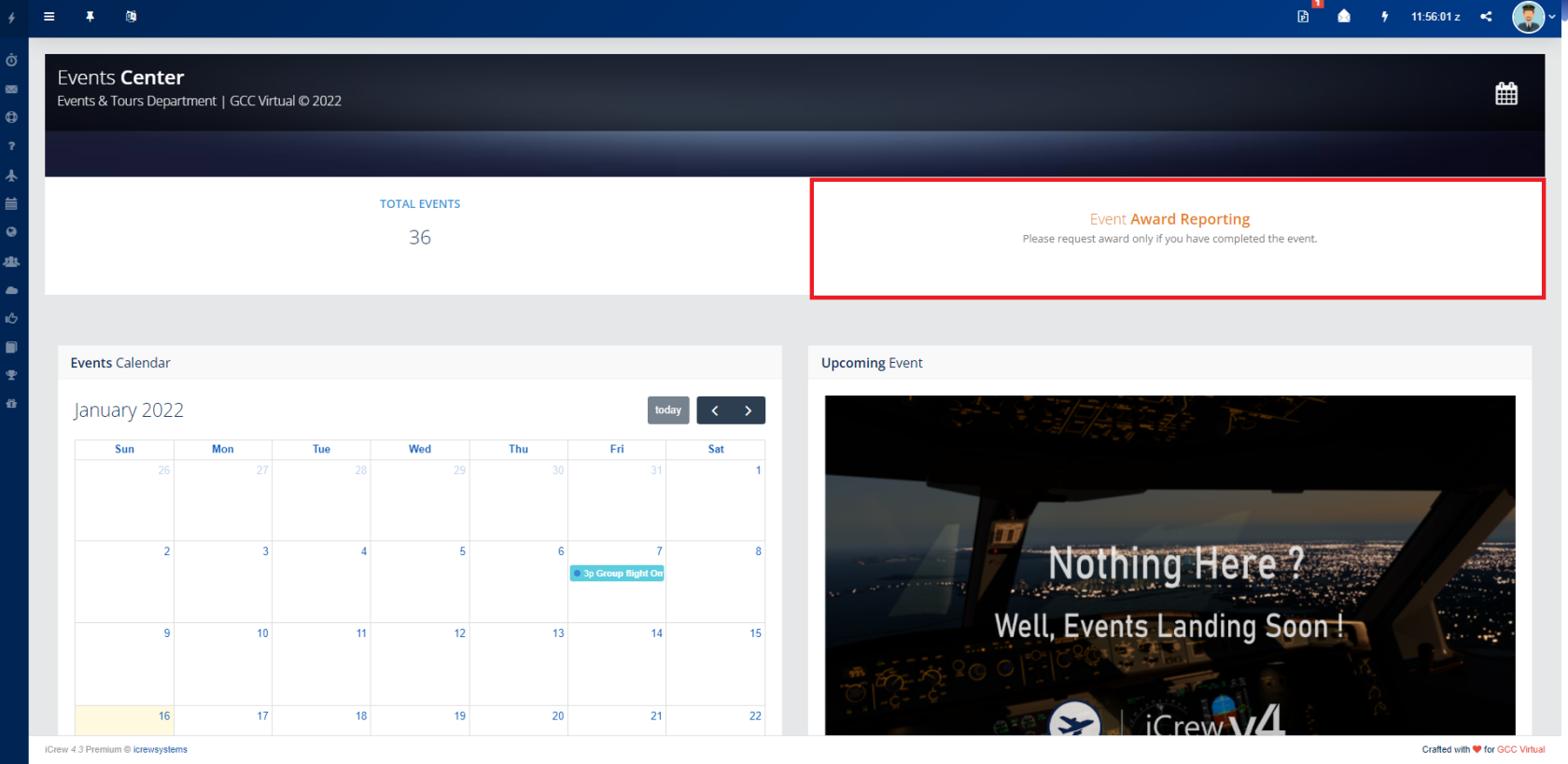Click the pin icon in top bar
1568x764 pixels.
tap(90, 17)
